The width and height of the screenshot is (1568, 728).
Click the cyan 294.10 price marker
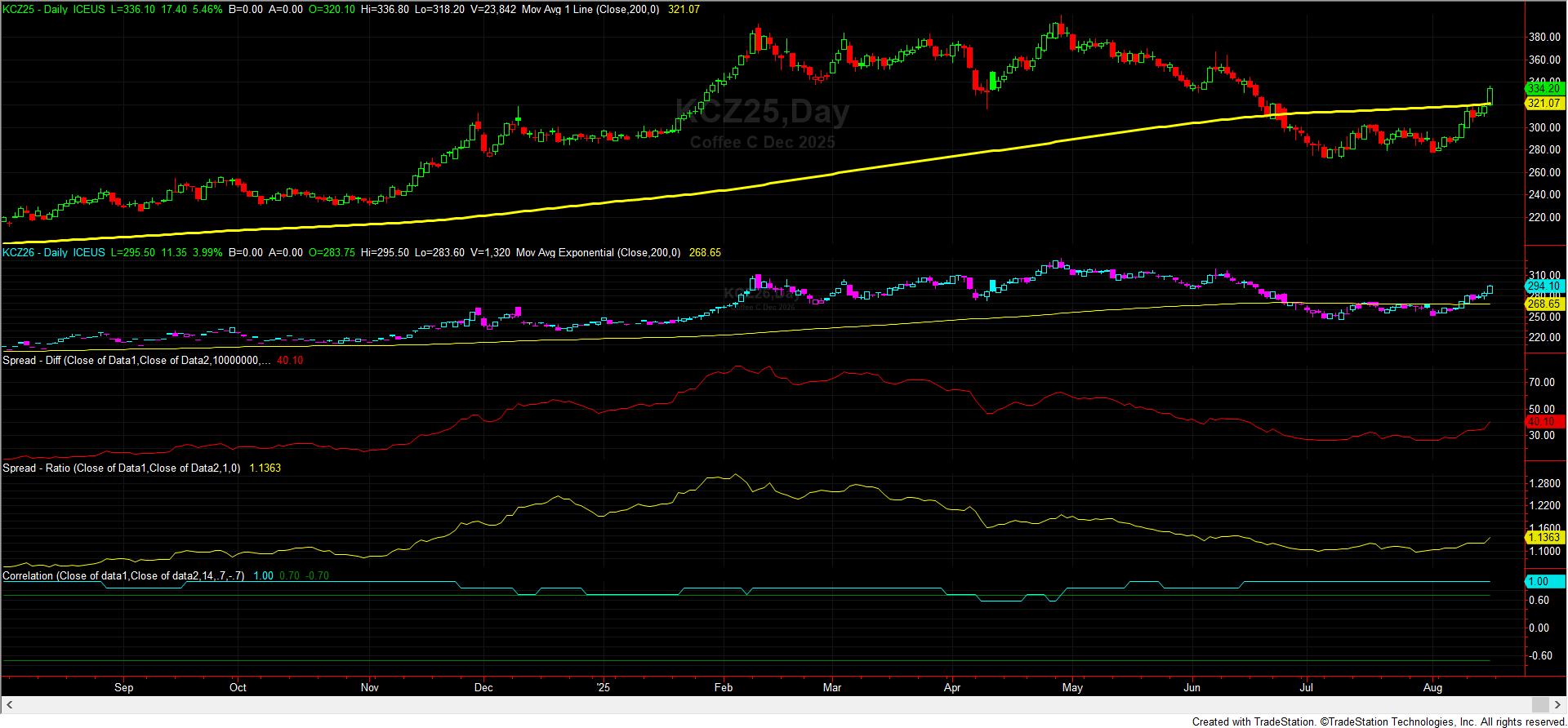coord(1543,286)
